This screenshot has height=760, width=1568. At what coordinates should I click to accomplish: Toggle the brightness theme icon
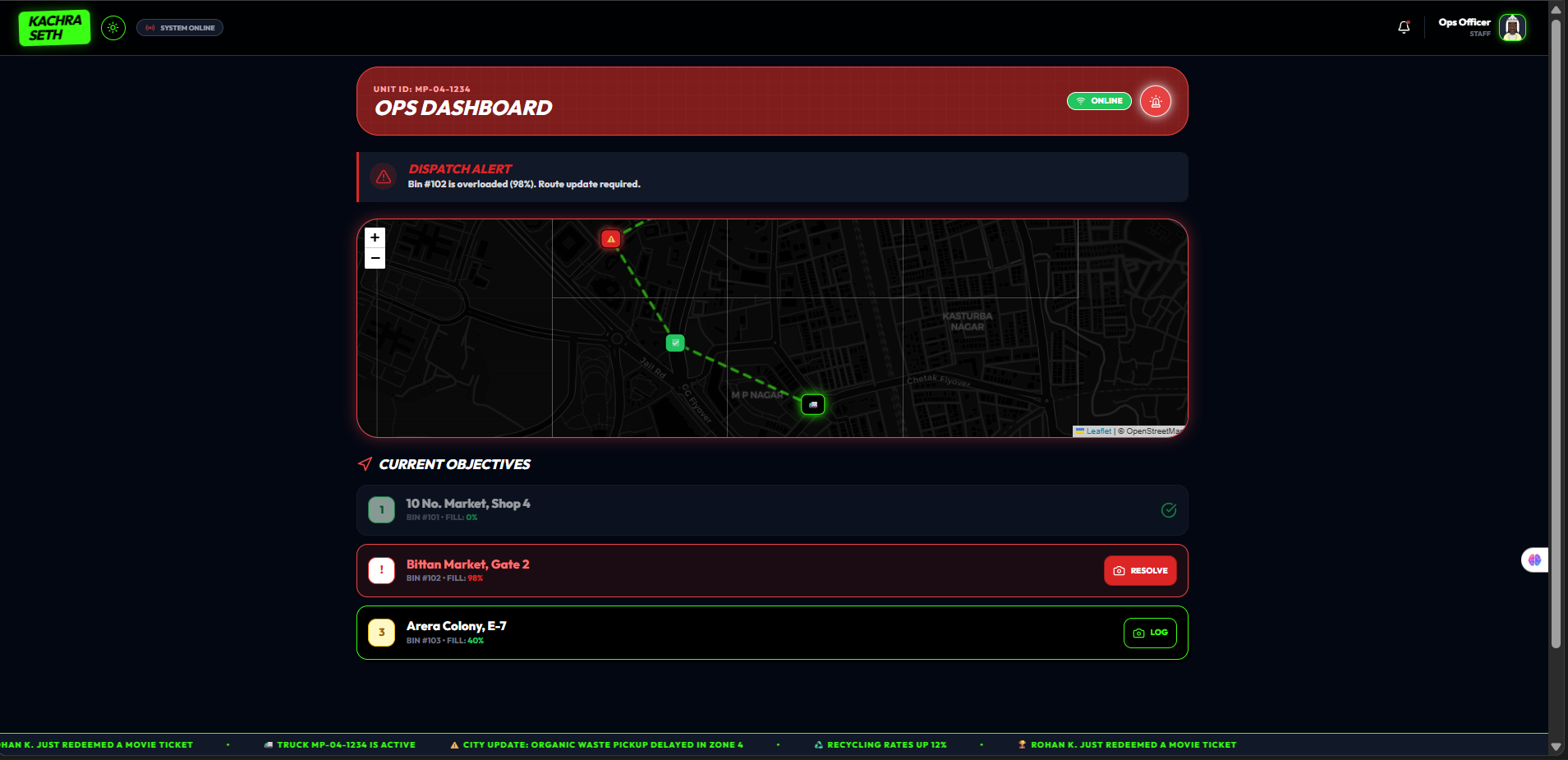click(x=113, y=27)
